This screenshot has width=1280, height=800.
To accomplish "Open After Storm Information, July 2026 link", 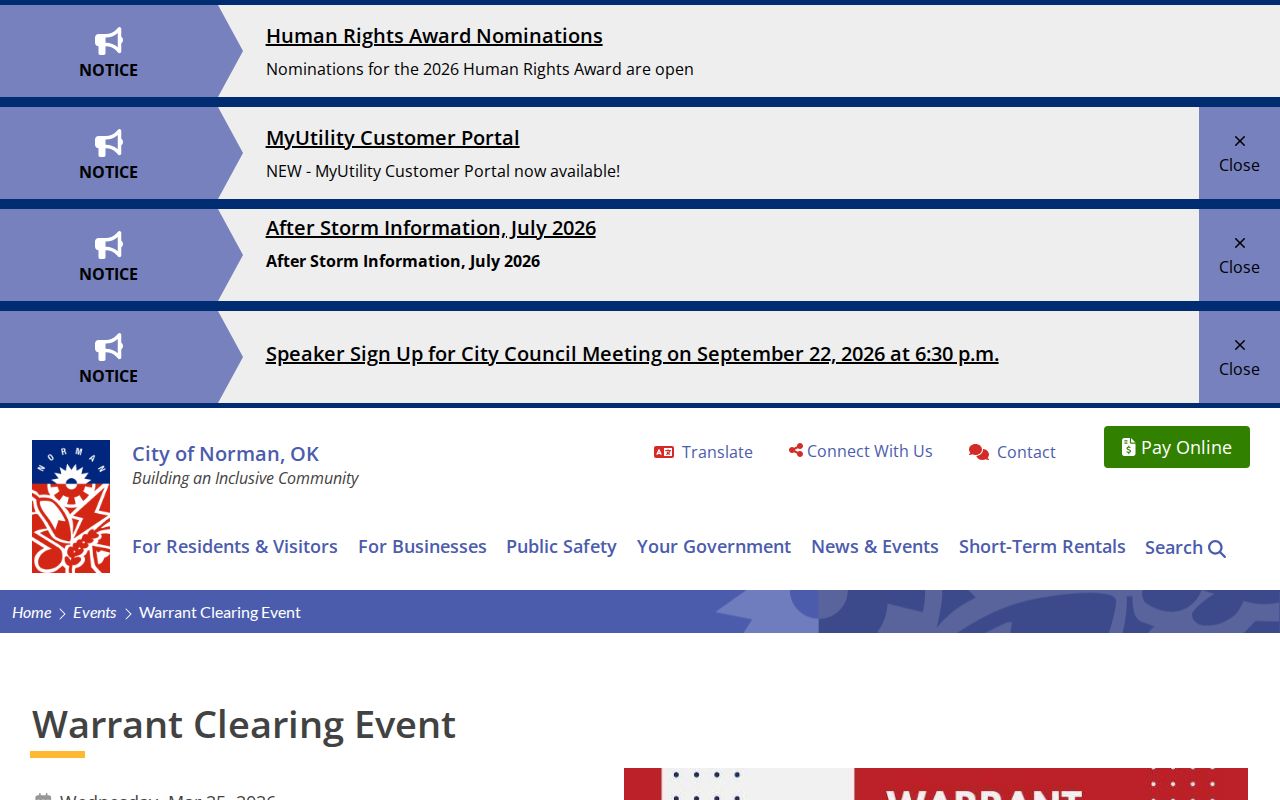I will point(431,228).
